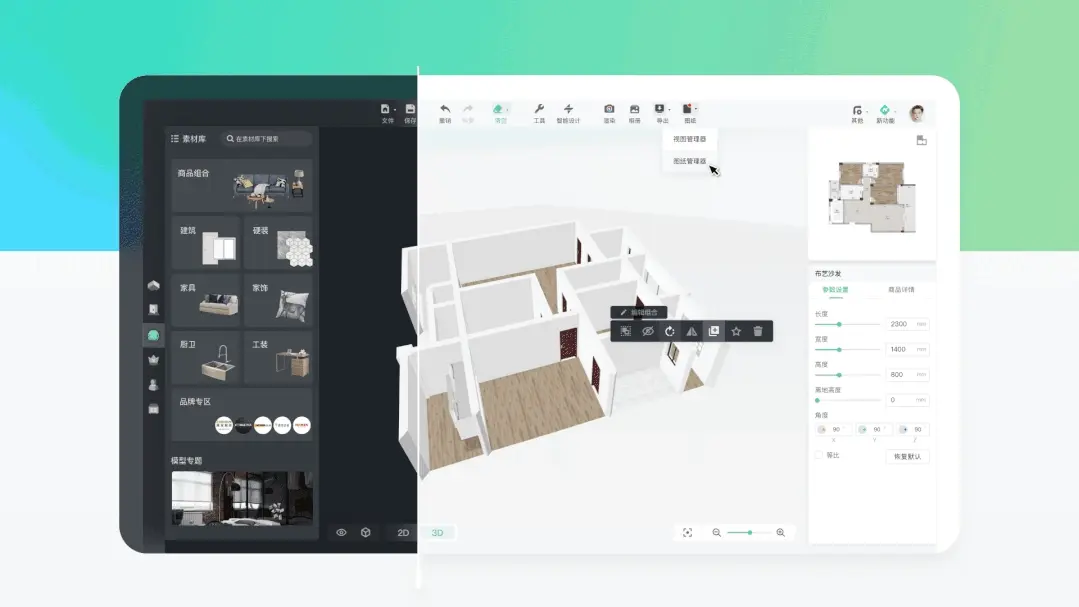Open the 硬装 hard decoration category

[x=278, y=243]
